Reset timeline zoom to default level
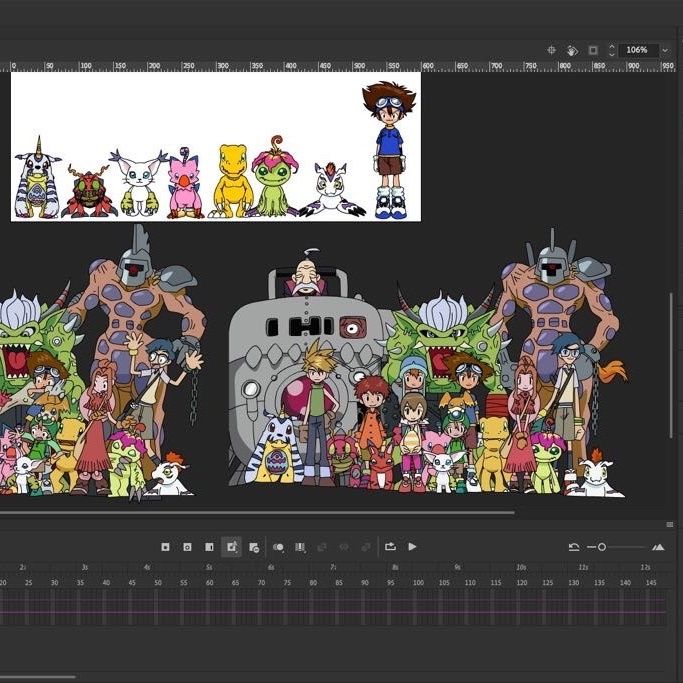This screenshot has height=683, width=683. pos(574,547)
